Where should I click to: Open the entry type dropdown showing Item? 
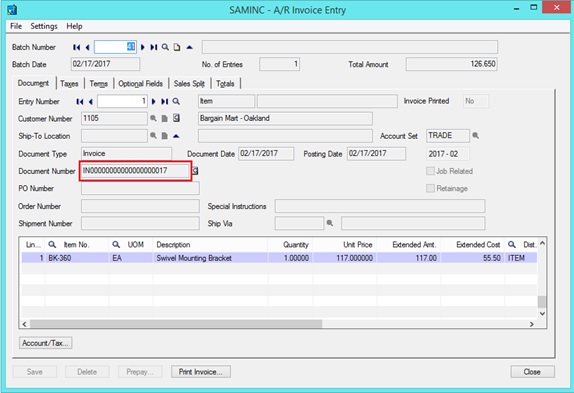[x=226, y=101]
